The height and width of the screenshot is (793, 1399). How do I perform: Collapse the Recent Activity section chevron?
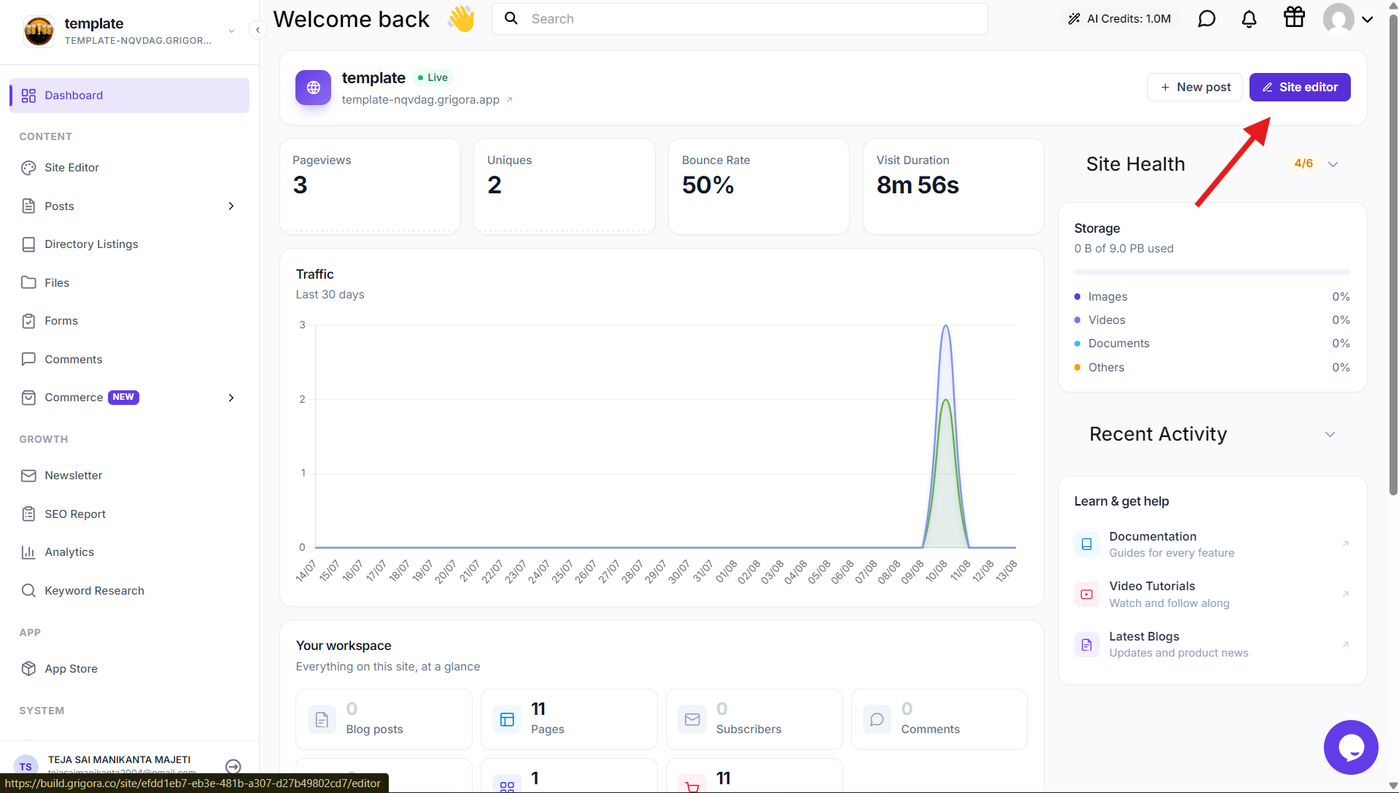[1330, 434]
